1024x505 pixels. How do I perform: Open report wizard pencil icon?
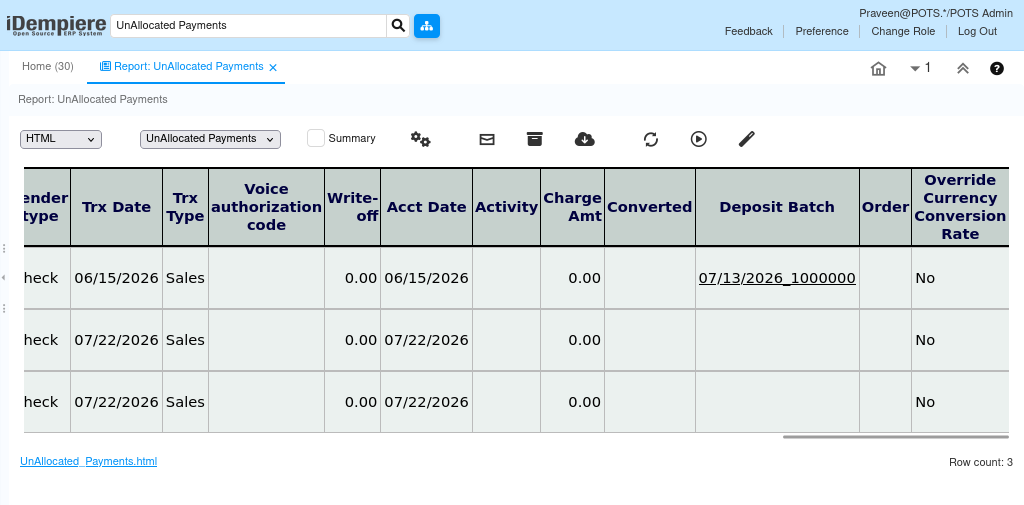coord(746,139)
